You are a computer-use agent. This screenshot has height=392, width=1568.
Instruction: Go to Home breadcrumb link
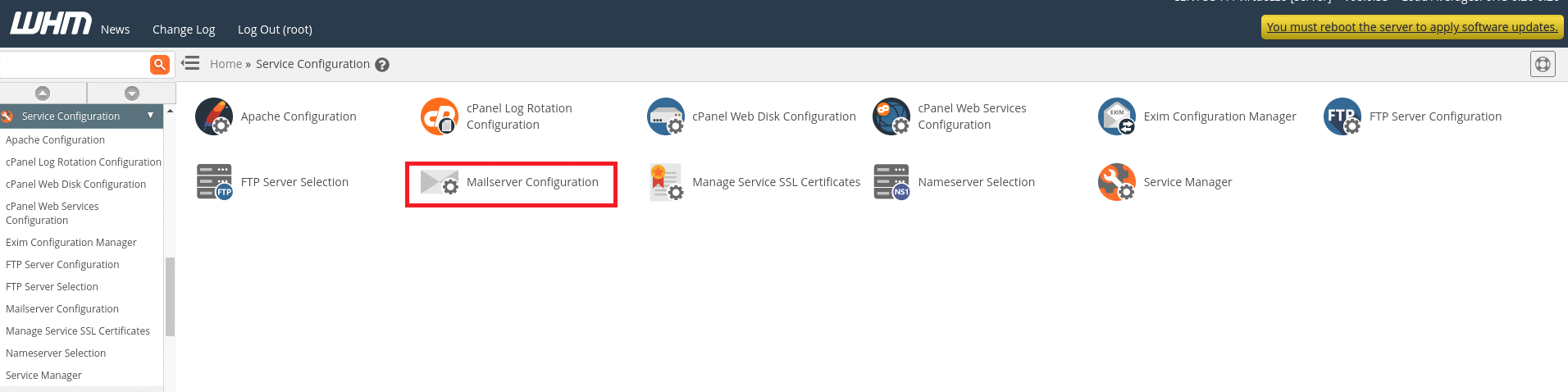[226, 64]
